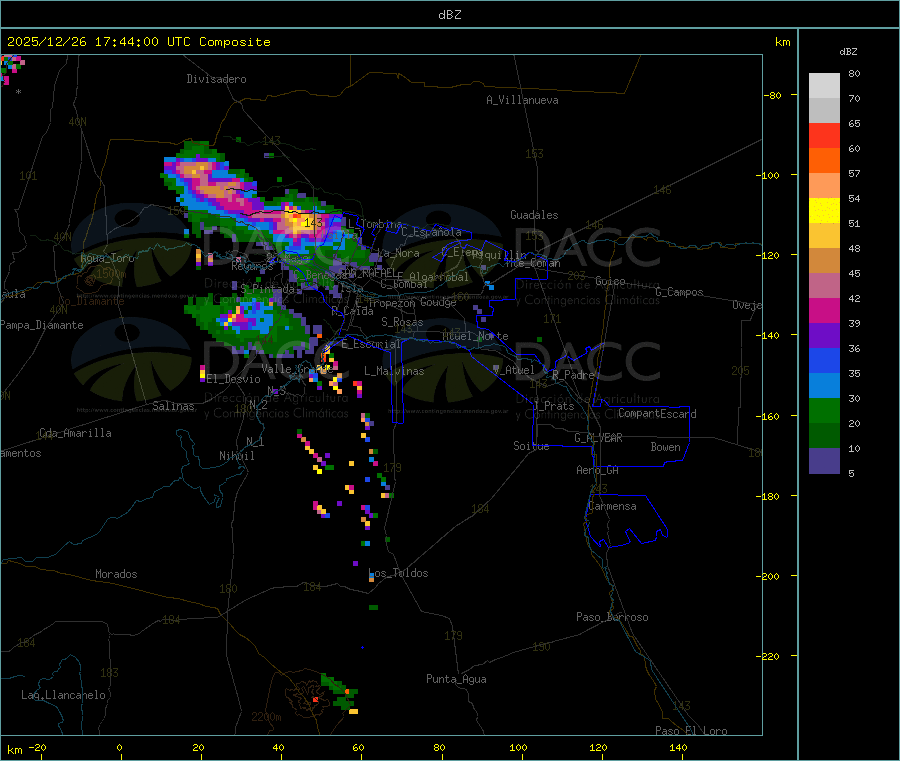
Task: Click the Pampa_Diamante label
Action: click(x=42, y=325)
